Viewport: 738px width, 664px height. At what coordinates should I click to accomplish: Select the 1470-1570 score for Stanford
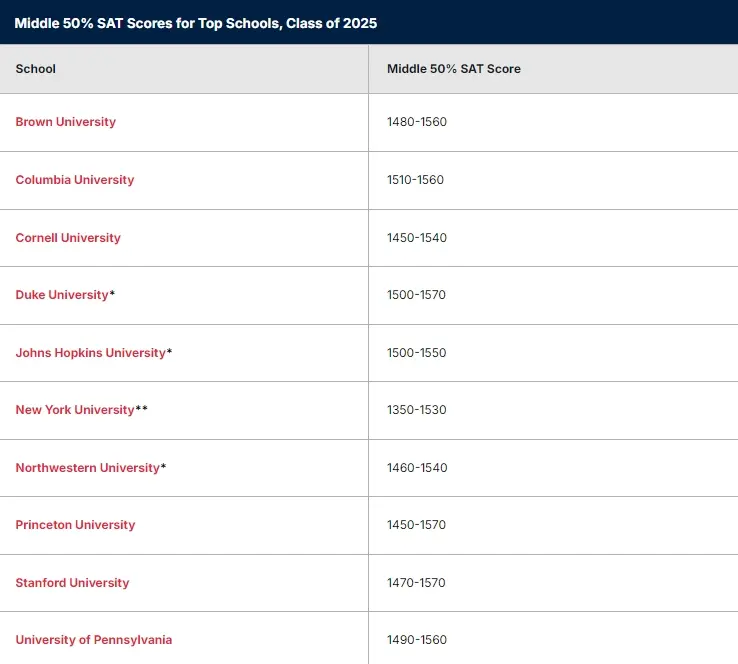coord(417,583)
